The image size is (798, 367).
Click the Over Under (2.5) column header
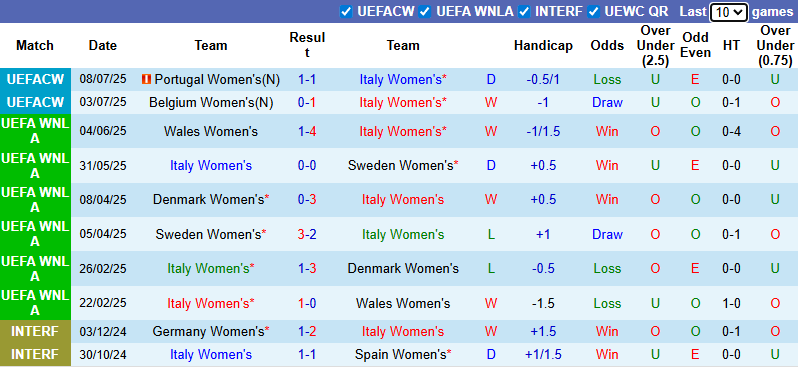click(x=655, y=45)
